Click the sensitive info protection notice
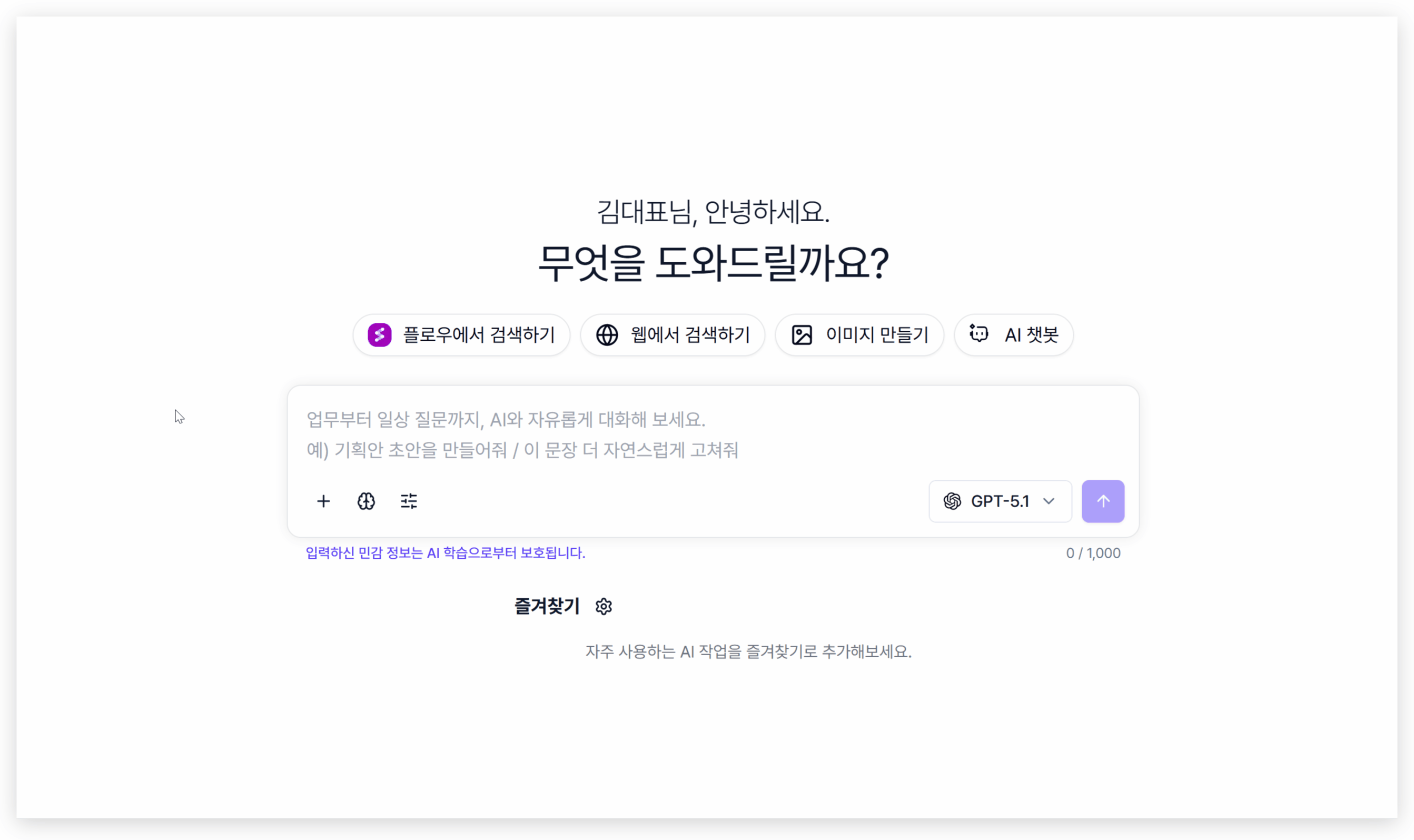 pos(446,553)
